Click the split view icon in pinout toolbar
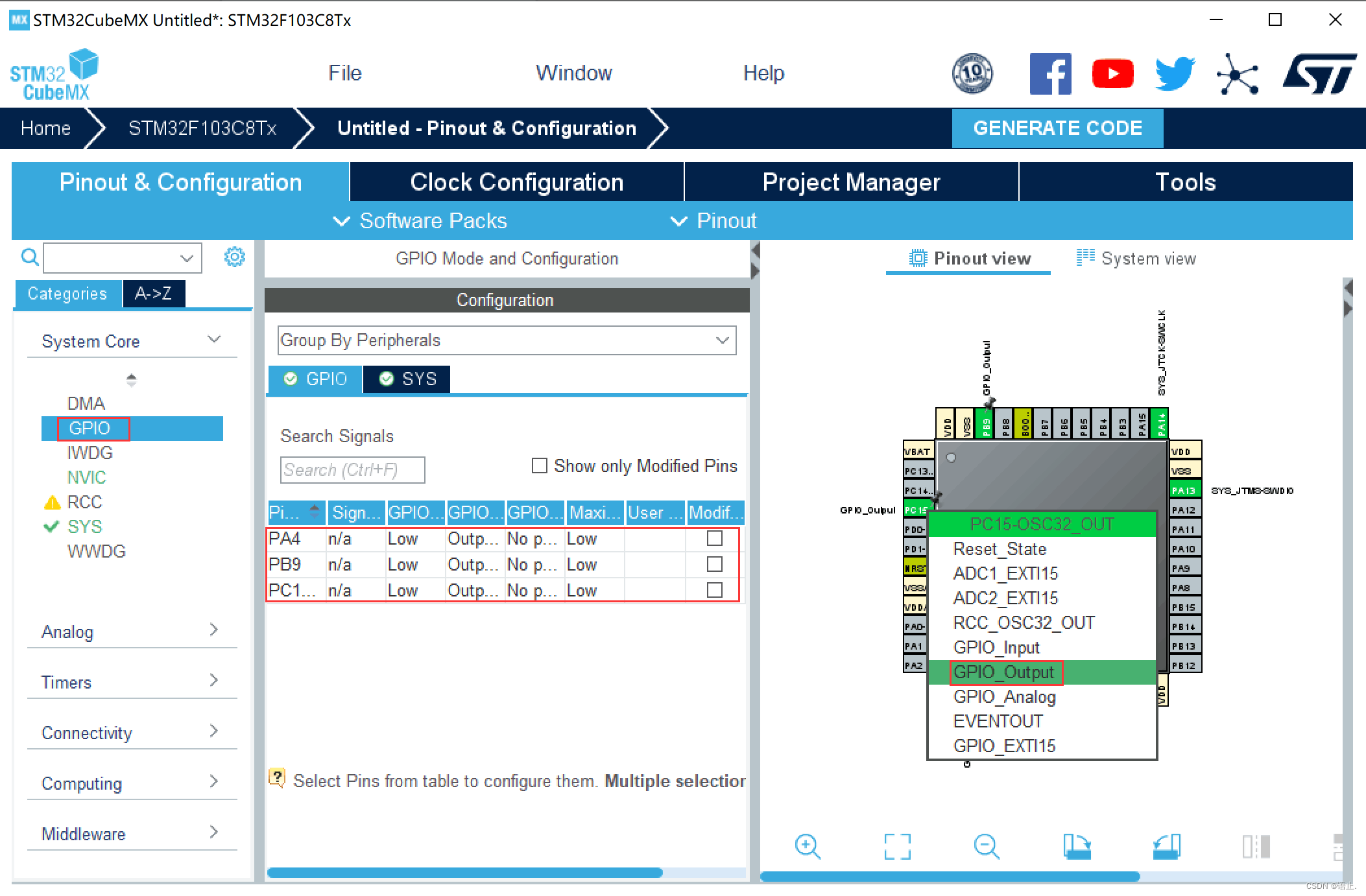1366x896 pixels. (x=1256, y=846)
